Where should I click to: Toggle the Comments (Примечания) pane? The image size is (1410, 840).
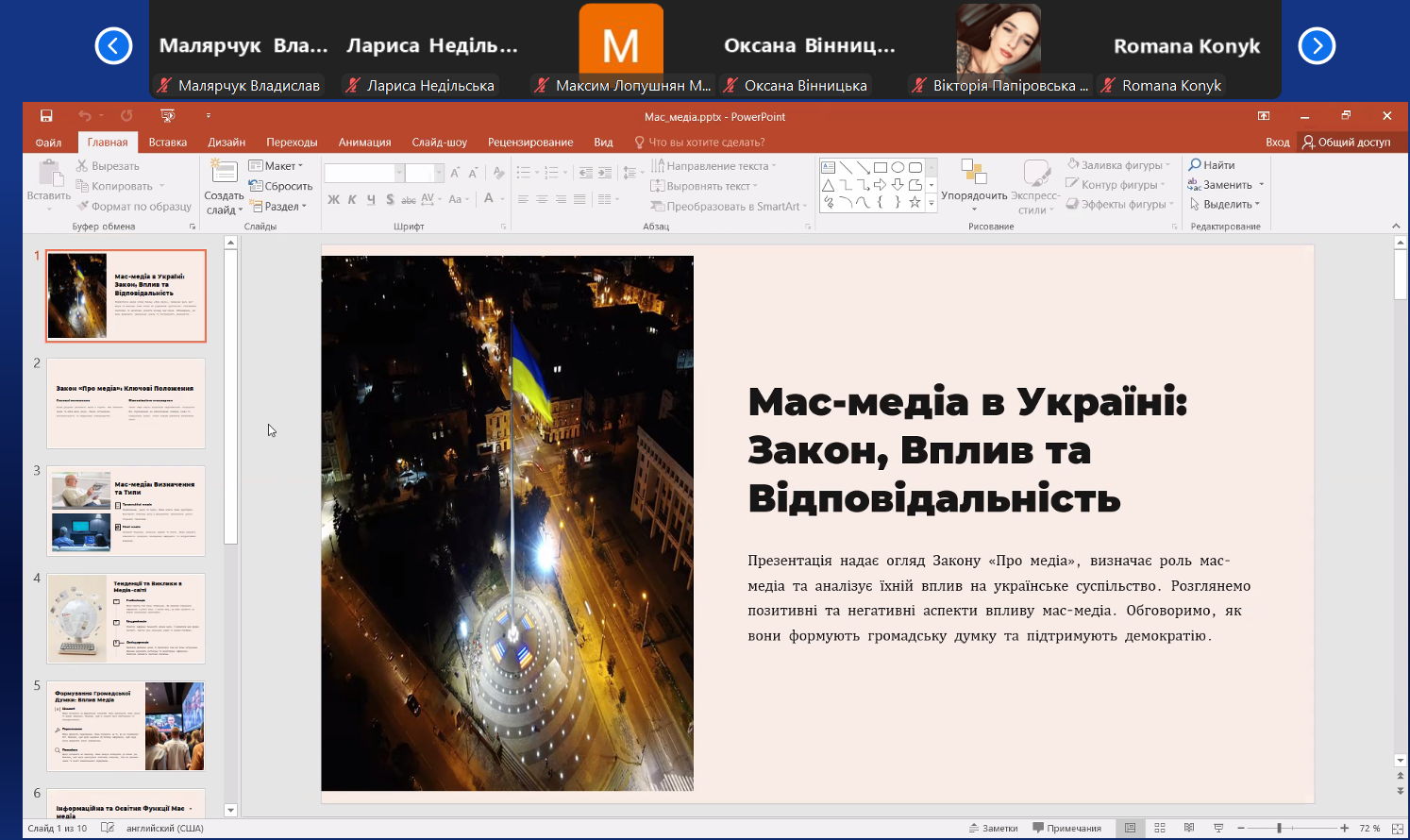(1066, 828)
